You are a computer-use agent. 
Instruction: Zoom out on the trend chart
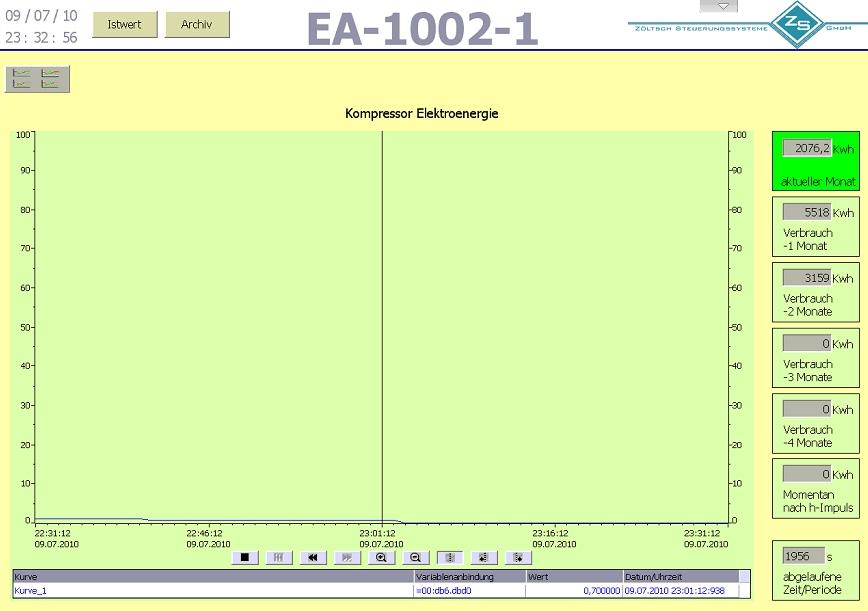(x=415, y=558)
